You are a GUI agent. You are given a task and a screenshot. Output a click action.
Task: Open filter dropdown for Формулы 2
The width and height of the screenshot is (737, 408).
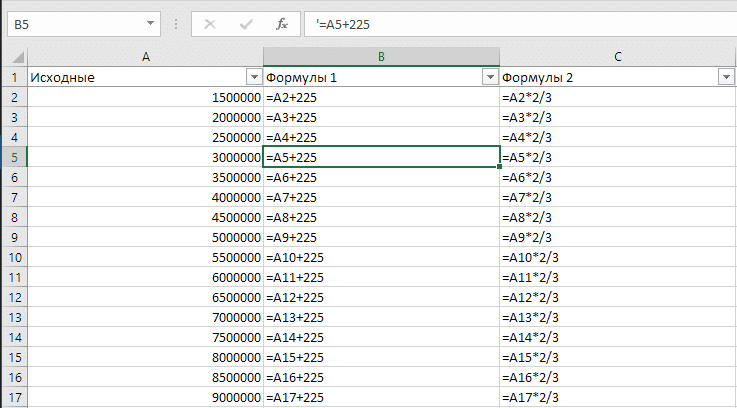[x=726, y=77]
